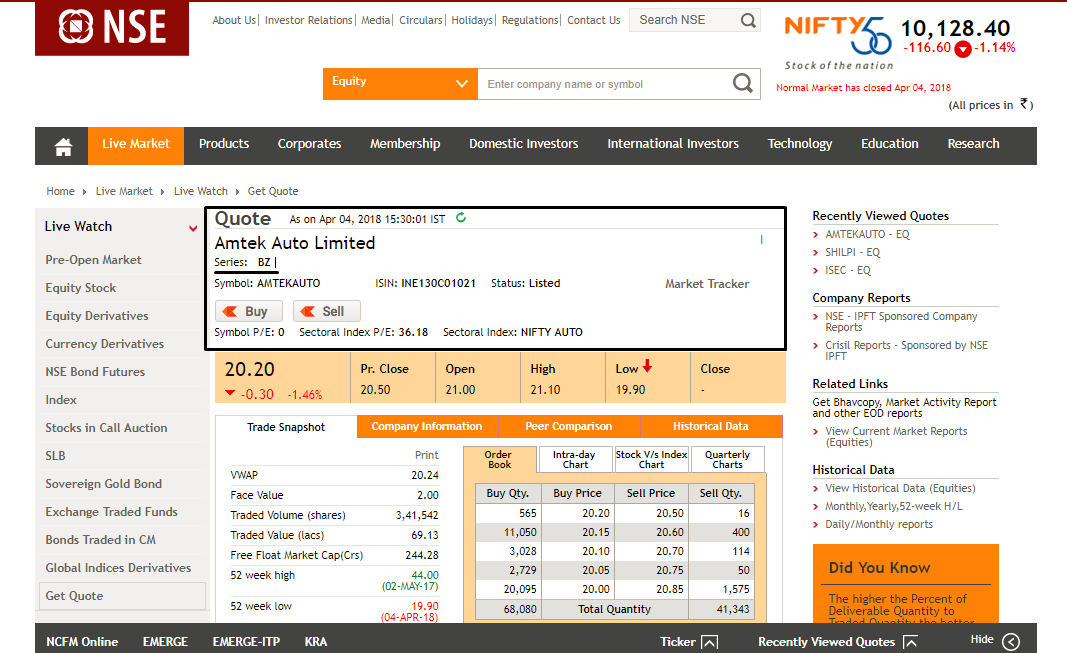Expand the Ticker using its arrow icon

coord(712,641)
